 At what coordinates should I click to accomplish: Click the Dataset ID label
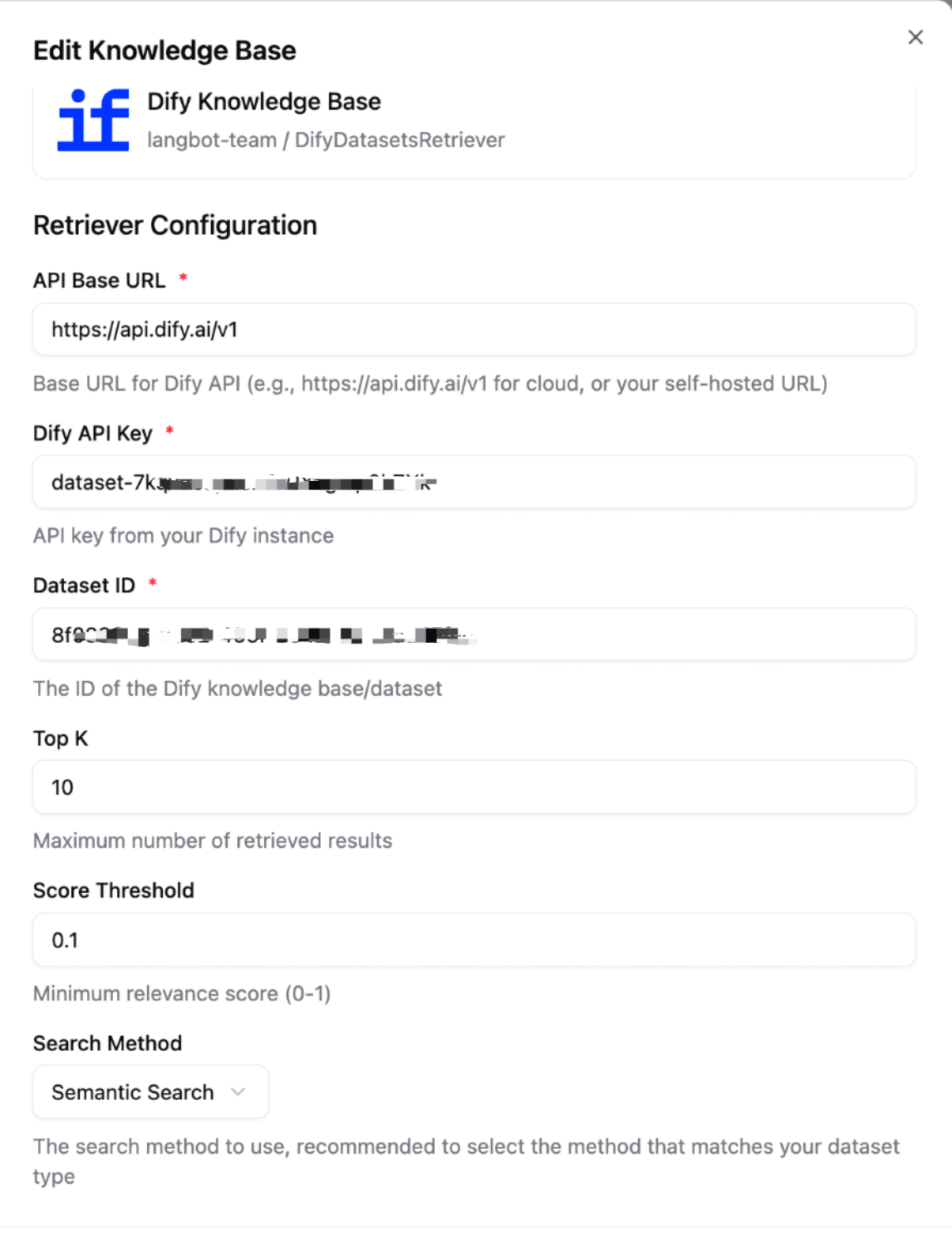tap(84, 586)
